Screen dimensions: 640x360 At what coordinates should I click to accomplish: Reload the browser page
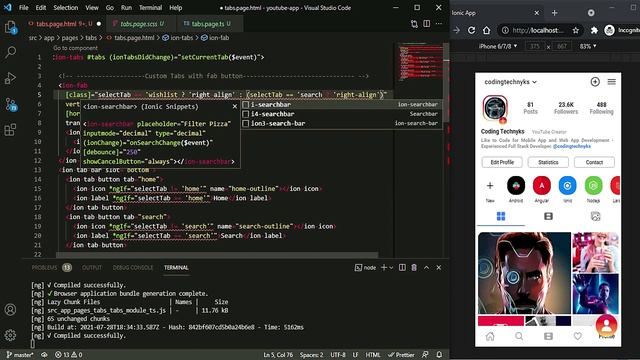tap(471, 30)
